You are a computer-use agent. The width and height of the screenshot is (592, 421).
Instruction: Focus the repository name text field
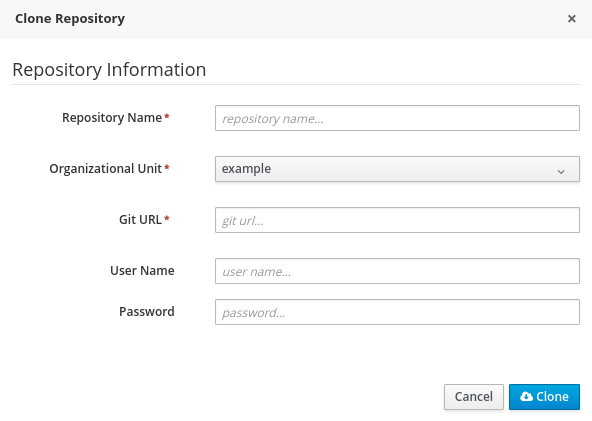(x=397, y=118)
